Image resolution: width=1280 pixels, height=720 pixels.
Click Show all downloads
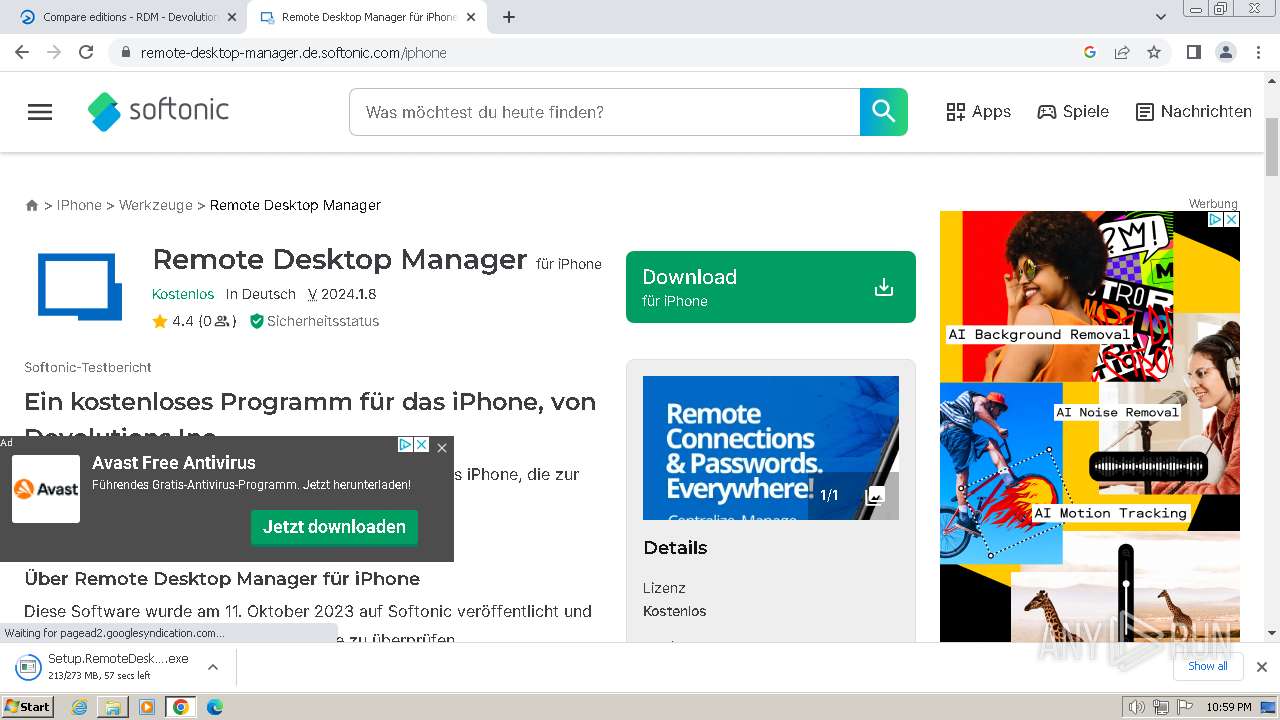coord(1208,666)
